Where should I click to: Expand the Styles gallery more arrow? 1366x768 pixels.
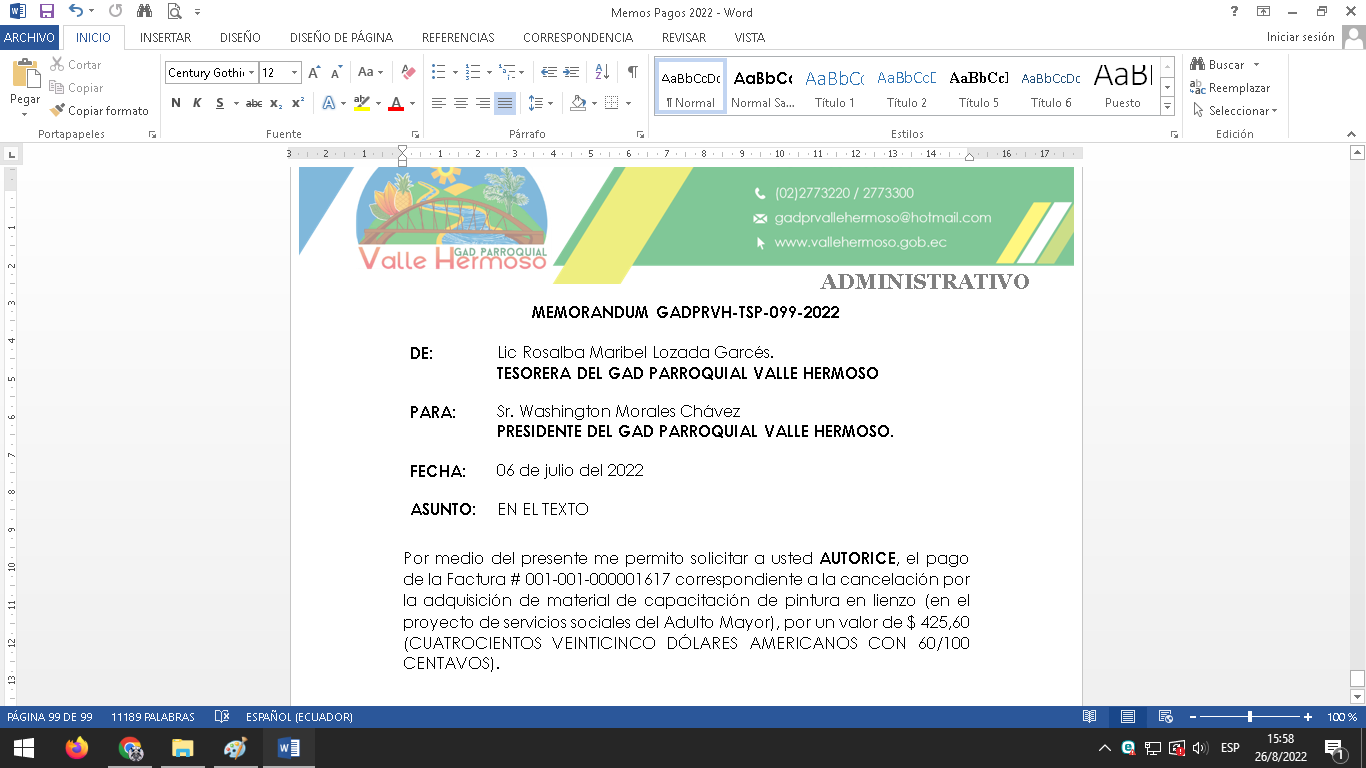pos(1167,106)
